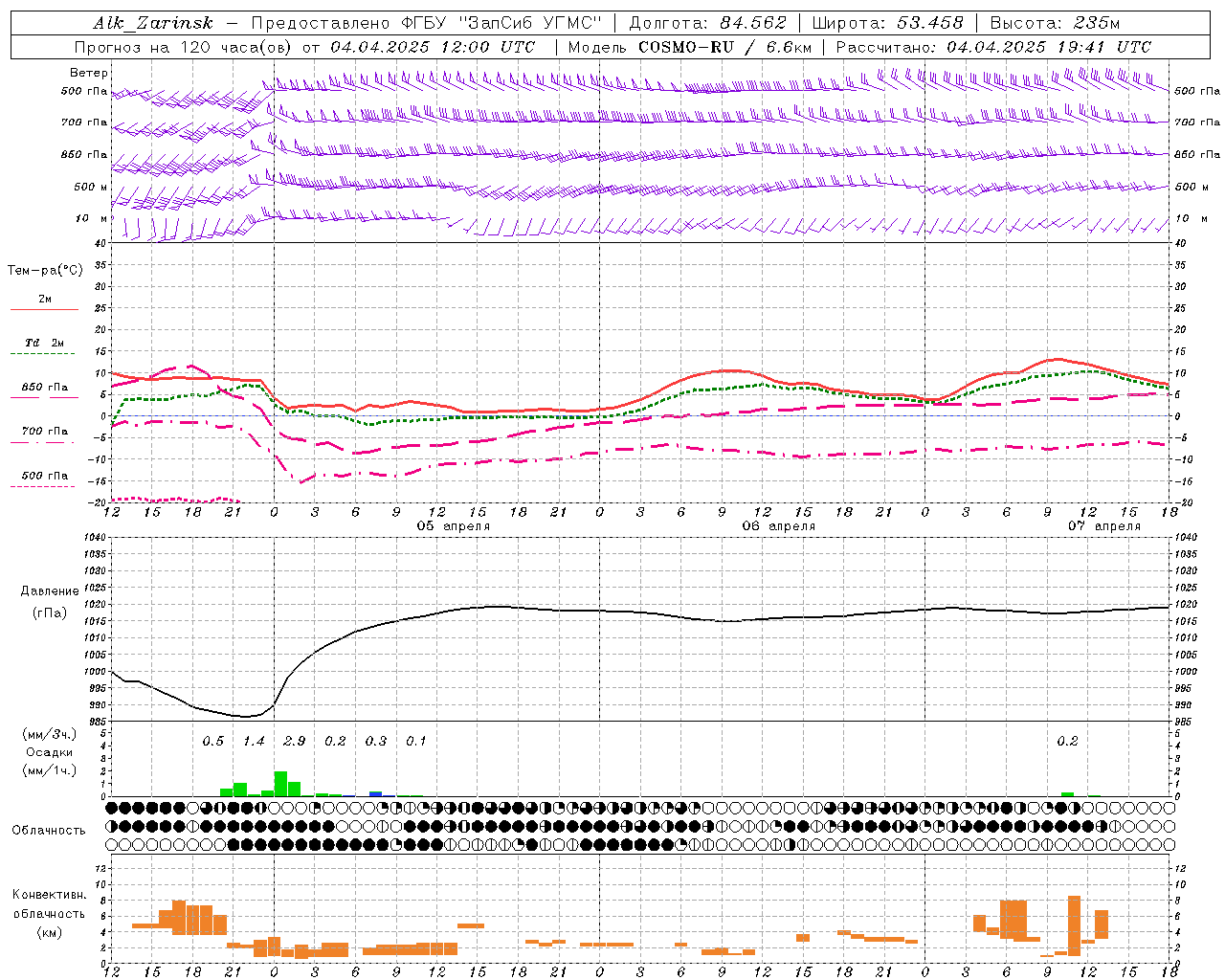The height and width of the screenshot is (980, 1225).
Task: Click the 2м temperature legend entry
Action: click(x=45, y=299)
